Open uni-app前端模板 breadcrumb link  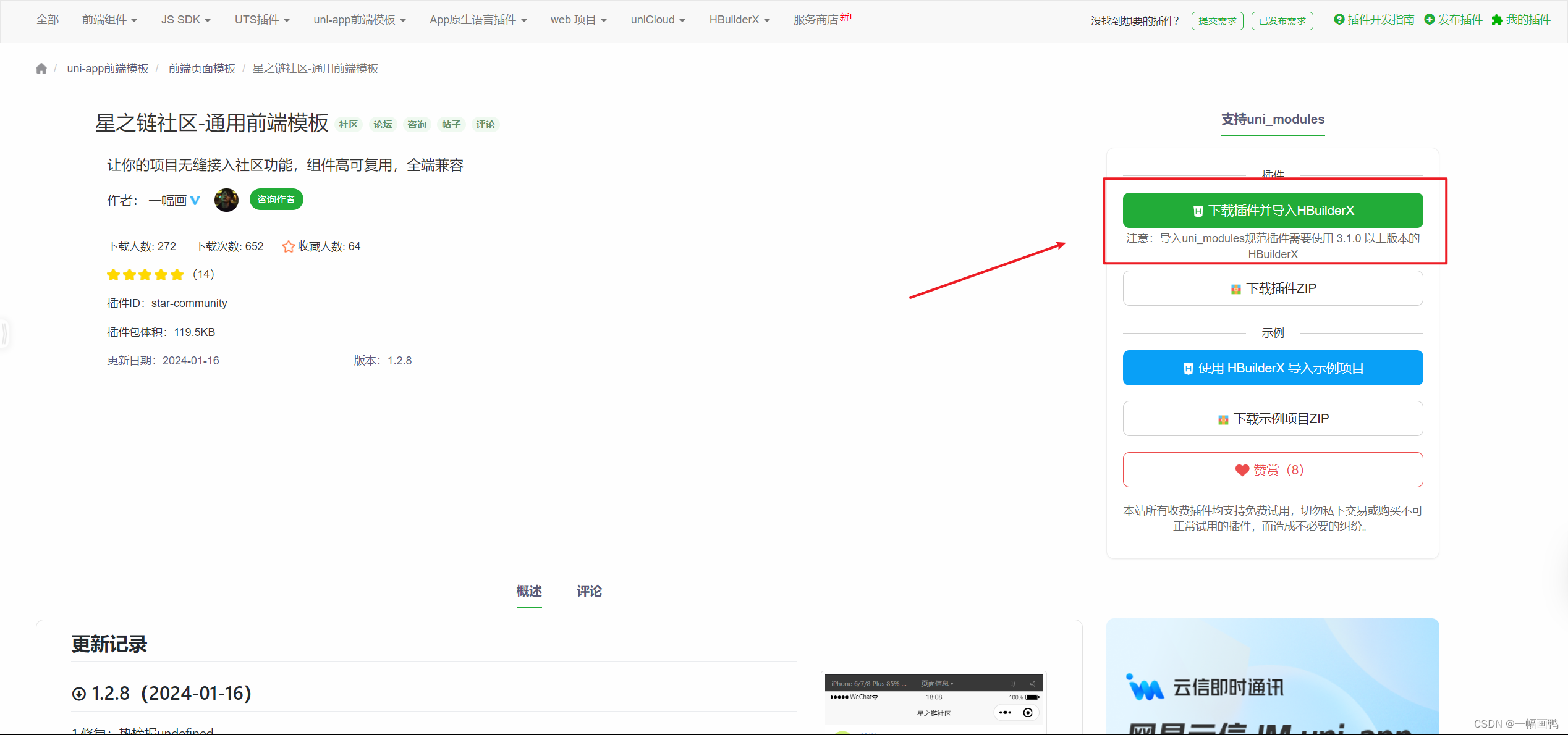pyautogui.click(x=108, y=69)
